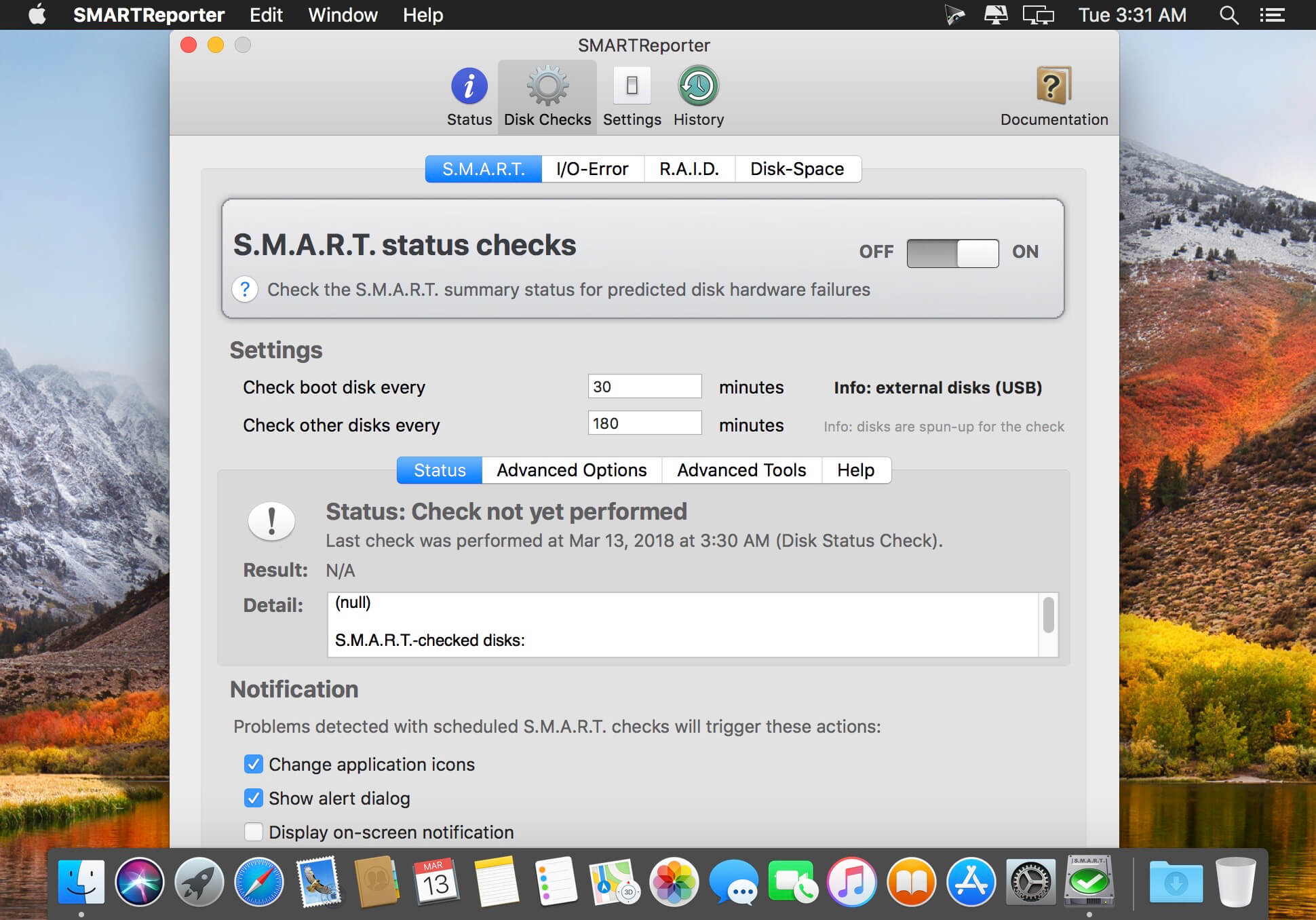Screen dimensions: 1316x920
Task: Open Contacts from the Dock
Action: coord(376,882)
